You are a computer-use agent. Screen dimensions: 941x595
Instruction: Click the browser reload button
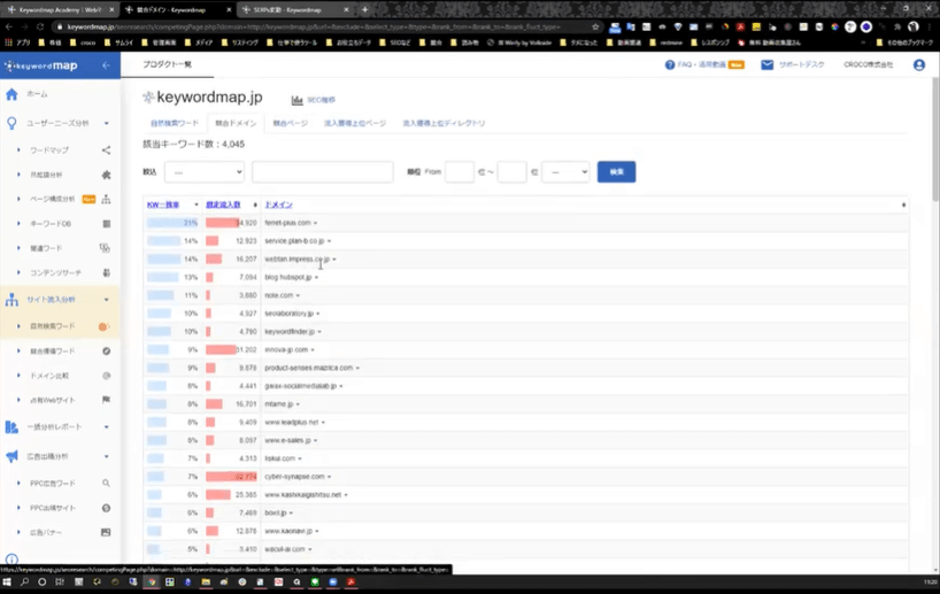[x=40, y=27]
